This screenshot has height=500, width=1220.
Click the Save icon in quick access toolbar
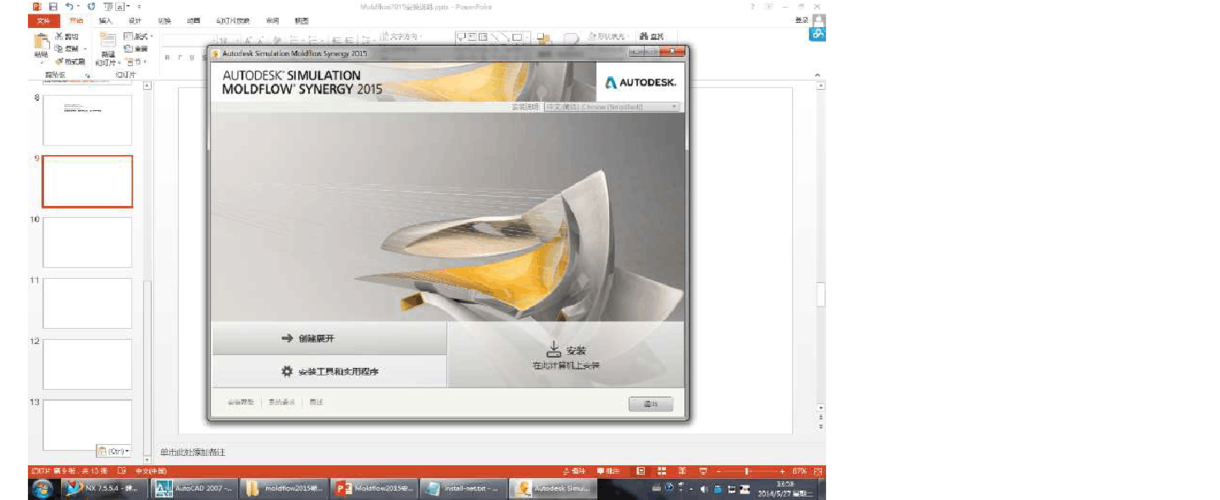pos(53,6)
